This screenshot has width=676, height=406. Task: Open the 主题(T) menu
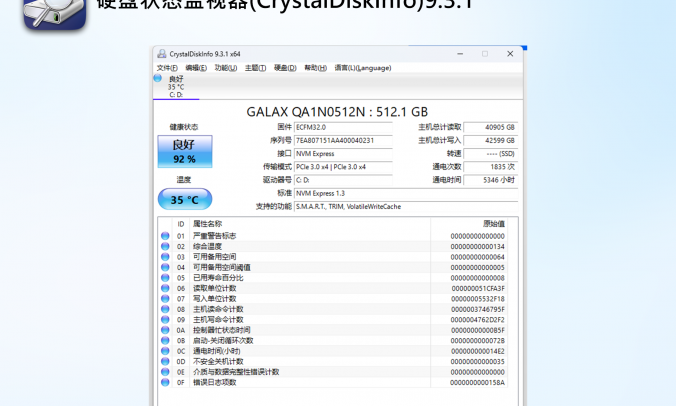pos(255,68)
